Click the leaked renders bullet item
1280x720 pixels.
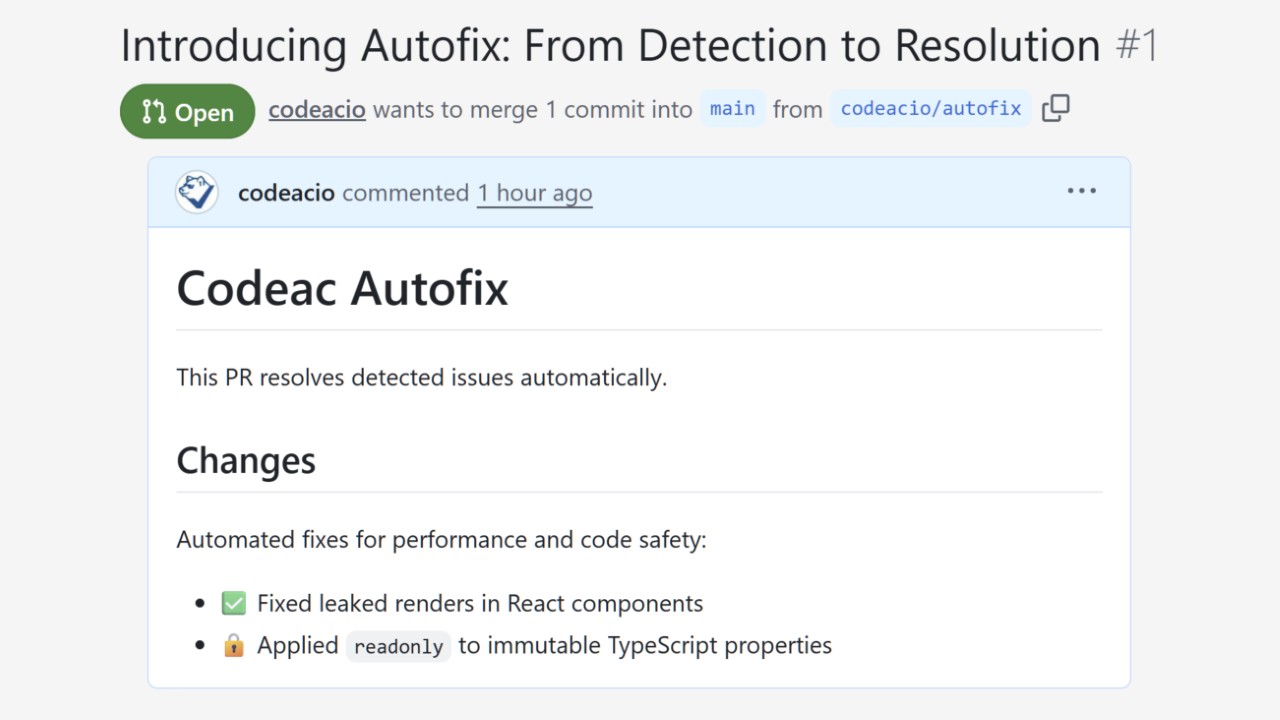[480, 603]
